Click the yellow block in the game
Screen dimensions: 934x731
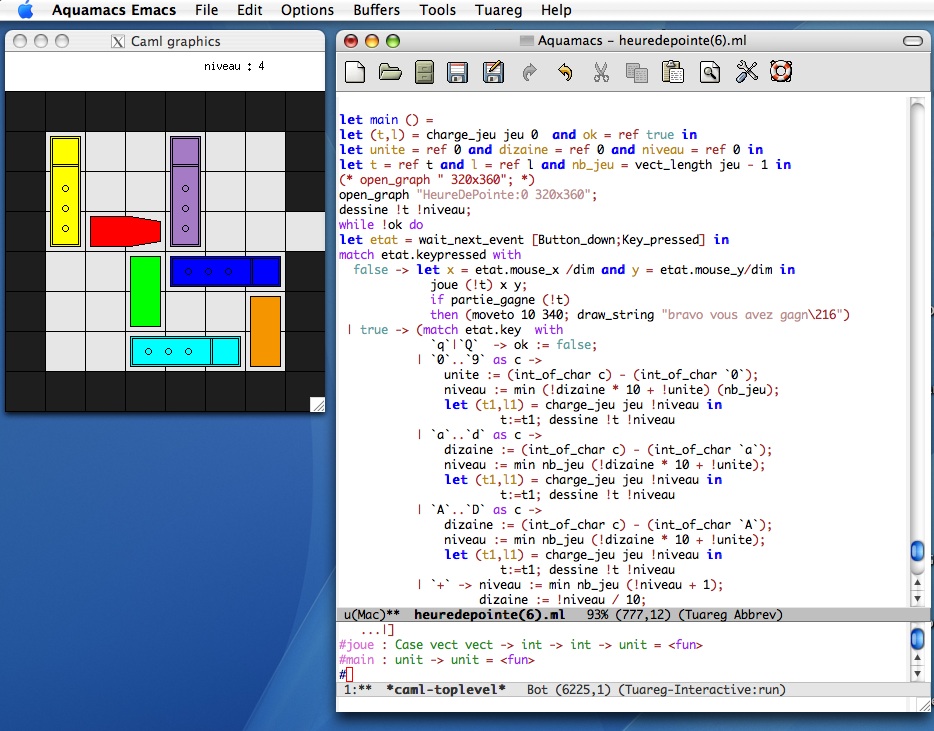(x=66, y=191)
